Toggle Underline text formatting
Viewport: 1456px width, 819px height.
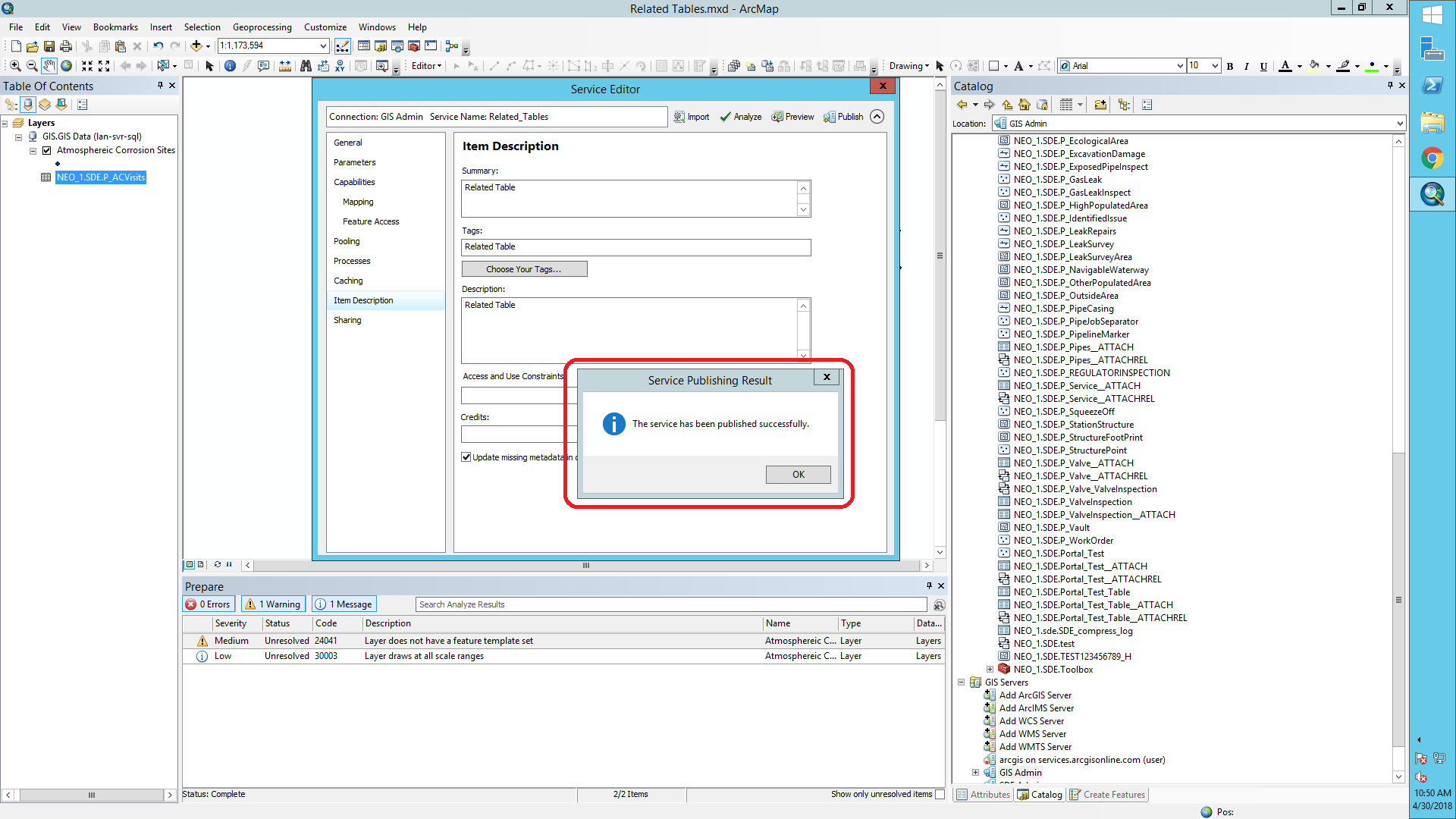pos(1263,66)
